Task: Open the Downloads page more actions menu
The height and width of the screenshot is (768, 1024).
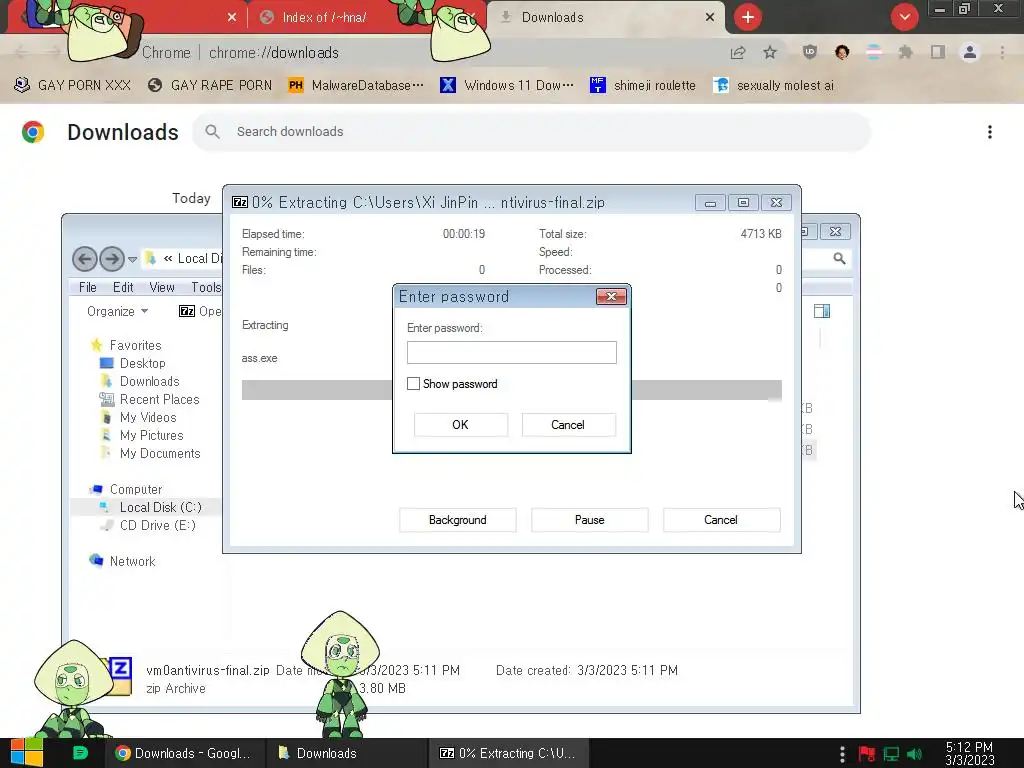Action: (x=990, y=132)
